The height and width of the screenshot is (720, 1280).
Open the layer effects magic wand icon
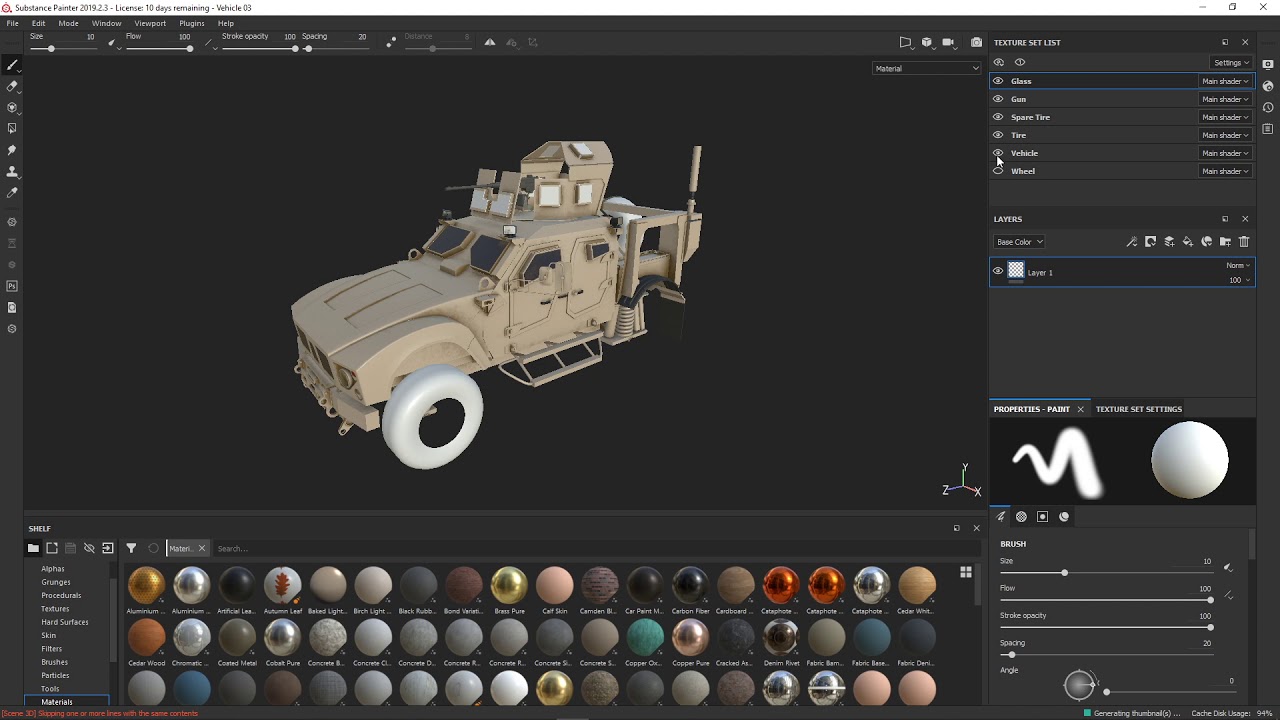1132,242
